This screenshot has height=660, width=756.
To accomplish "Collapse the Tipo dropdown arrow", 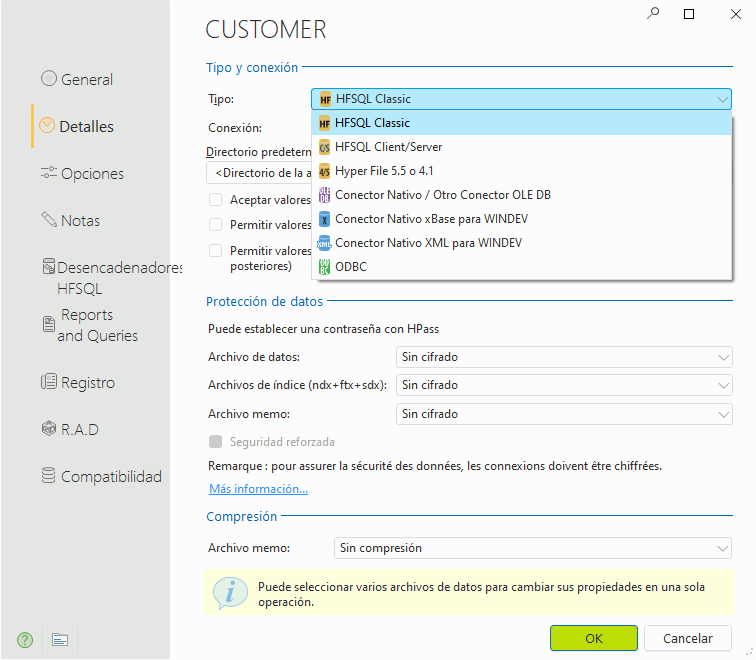I will click(x=722, y=99).
